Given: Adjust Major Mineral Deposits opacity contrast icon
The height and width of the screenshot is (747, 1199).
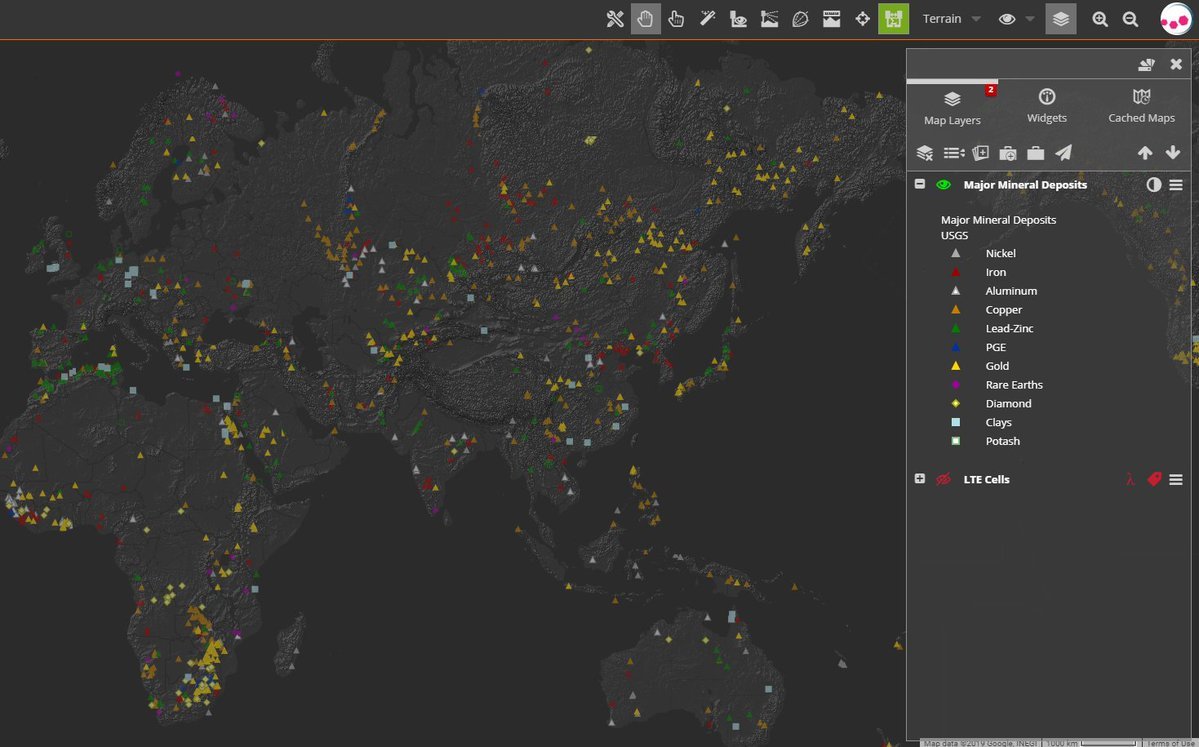Looking at the screenshot, I should (1153, 185).
